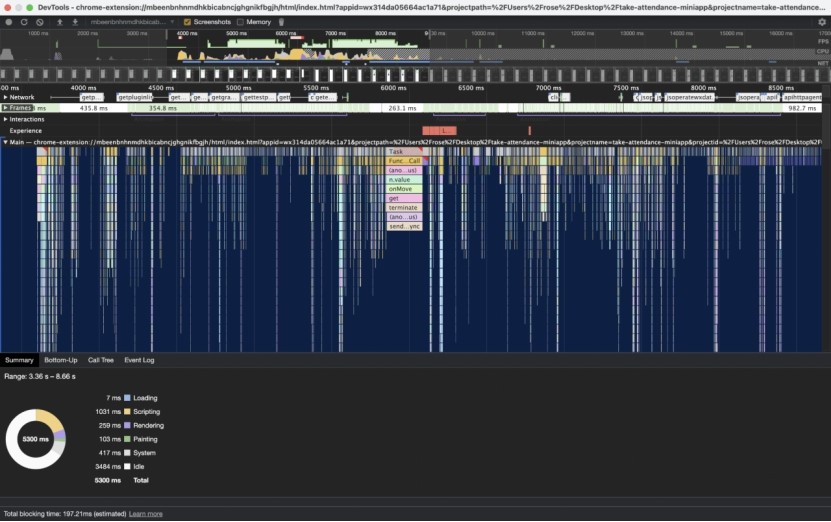This screenshot has width=831, height=522.
Task: Select the 263.1 ms frame
Action: tap(402, 108)
